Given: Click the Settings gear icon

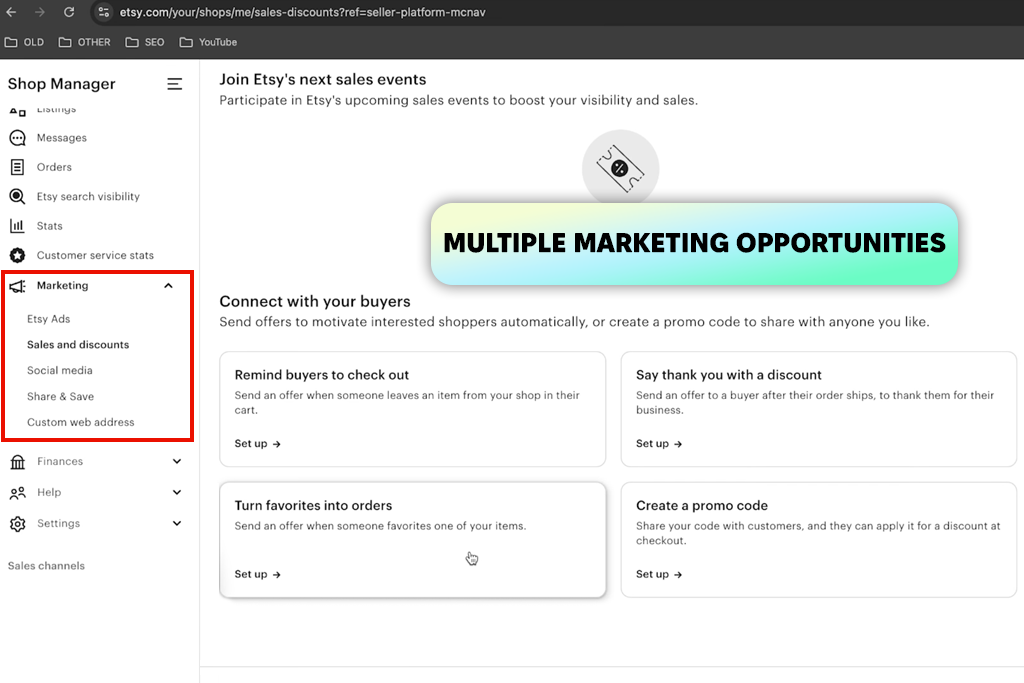Looking at the screenshot, I should 18,524.
